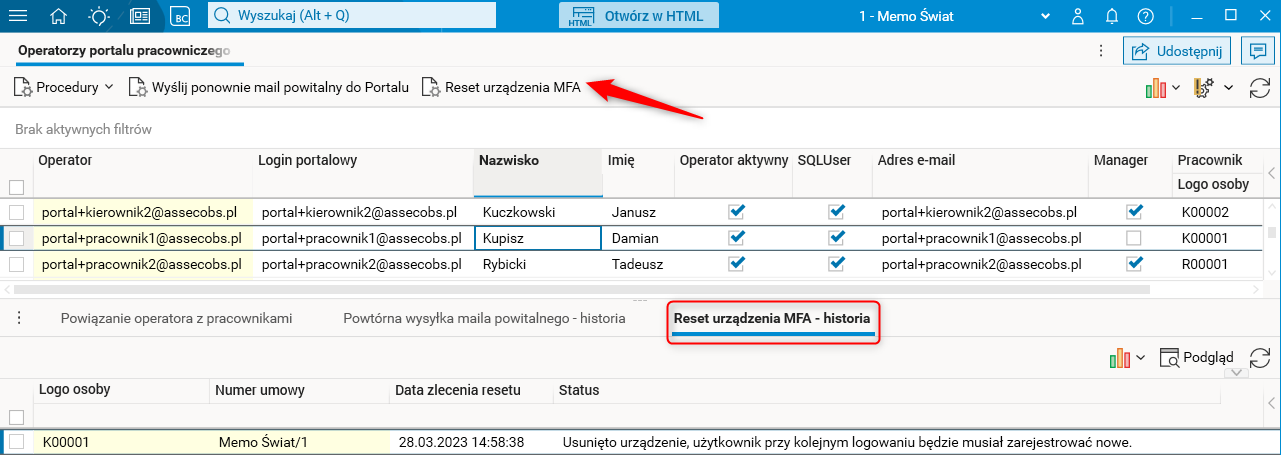Screen dimensions: 1281x455
Task: Open the user profile icon
Action: tap(1077, 15)
